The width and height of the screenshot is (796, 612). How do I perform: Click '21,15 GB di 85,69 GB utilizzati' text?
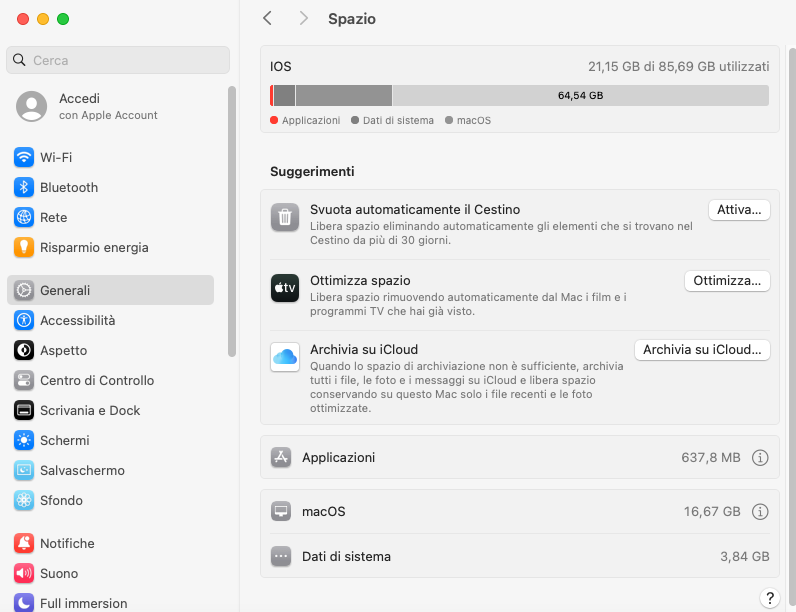tap(679, 66)
